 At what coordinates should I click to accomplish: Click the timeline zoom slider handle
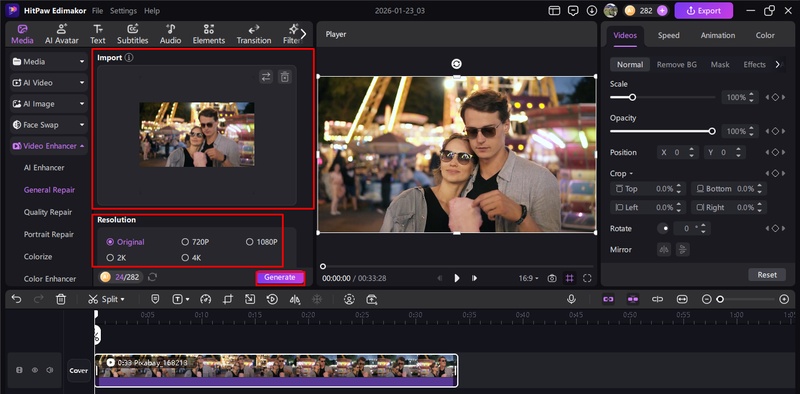720,299
